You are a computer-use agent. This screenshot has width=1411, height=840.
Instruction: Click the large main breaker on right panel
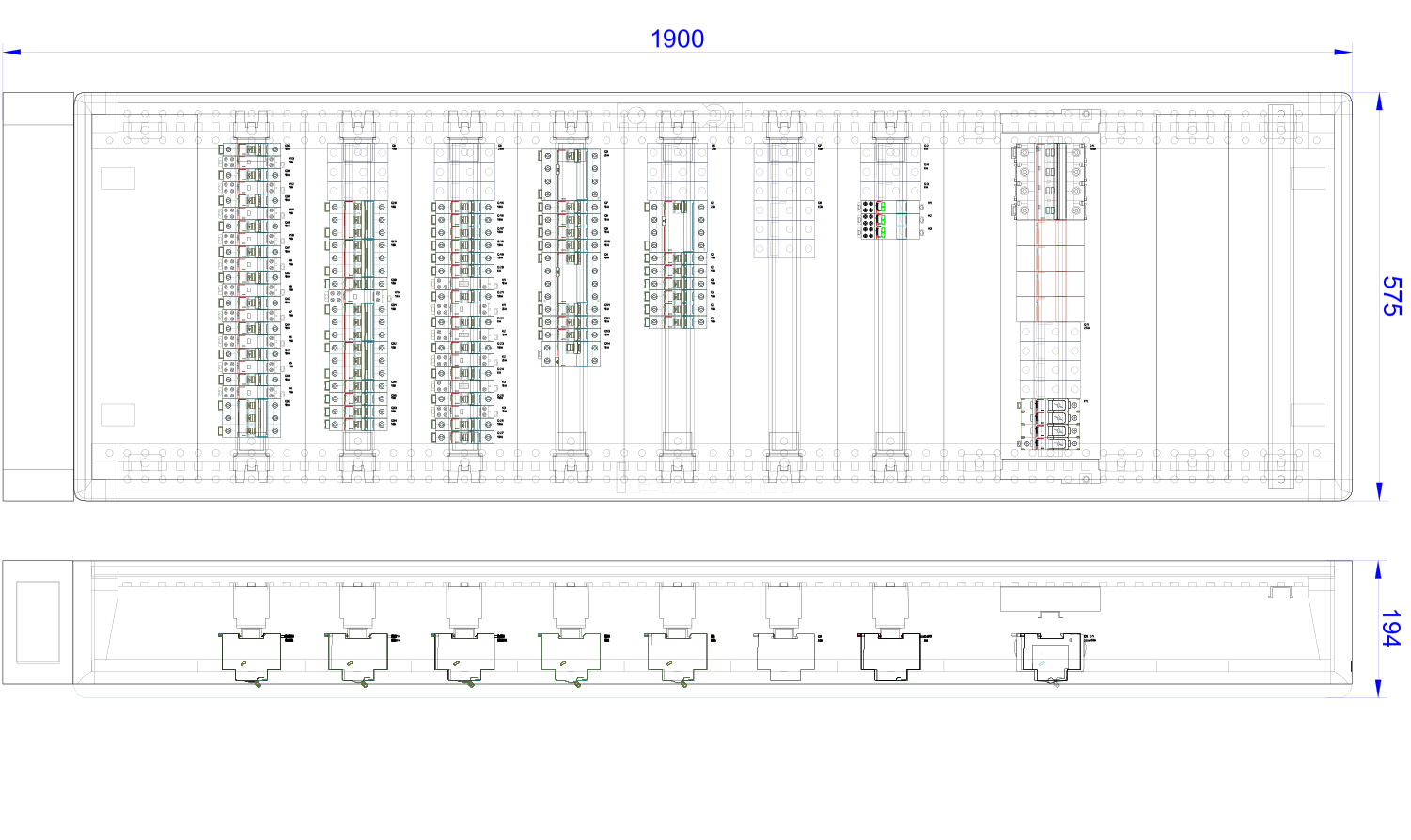(x=1050, y=181)
